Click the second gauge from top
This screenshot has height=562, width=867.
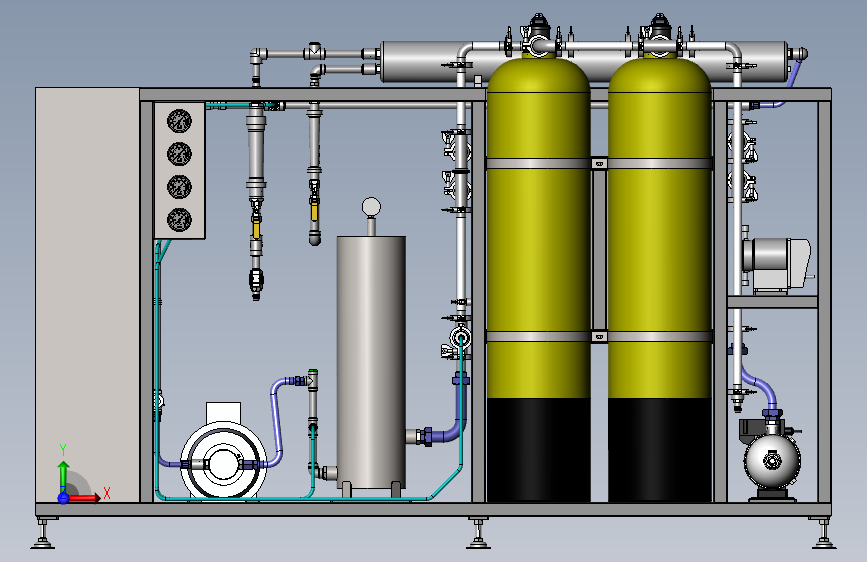pyautogui.click(x=179, y=154)
